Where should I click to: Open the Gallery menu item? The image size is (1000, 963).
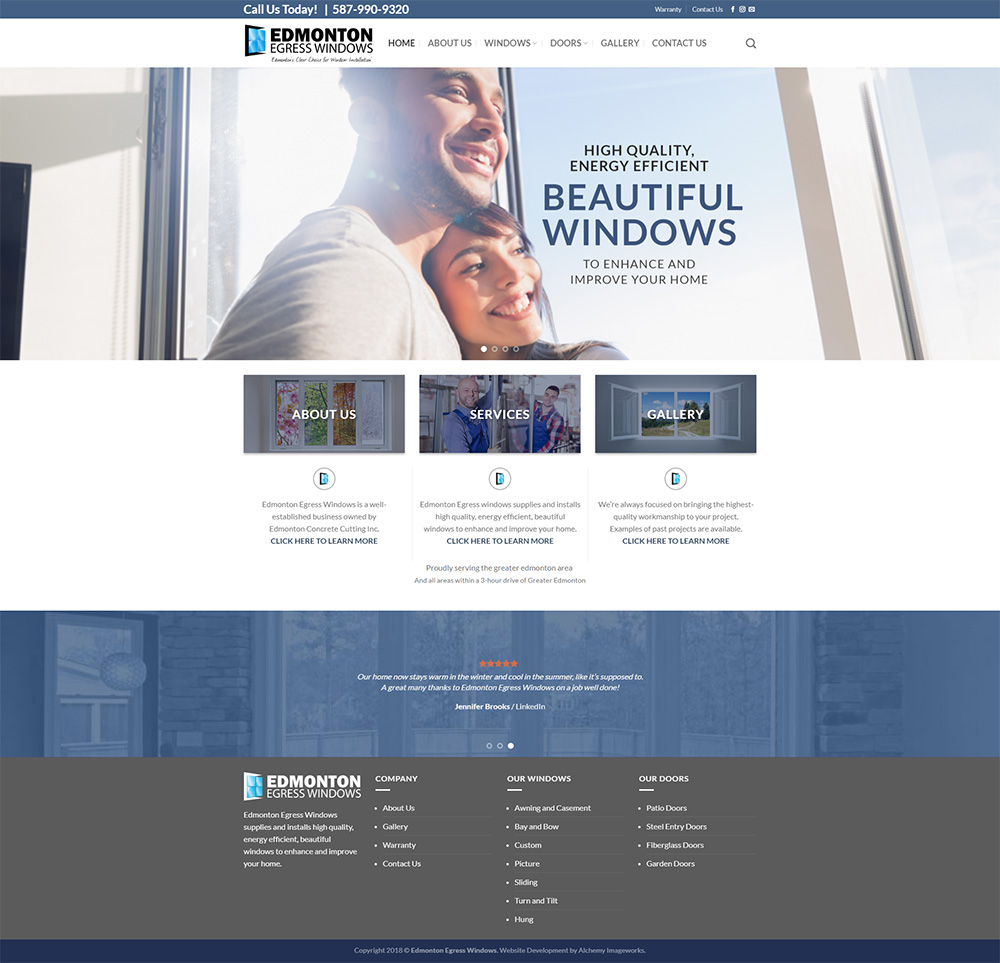point(619,43)
